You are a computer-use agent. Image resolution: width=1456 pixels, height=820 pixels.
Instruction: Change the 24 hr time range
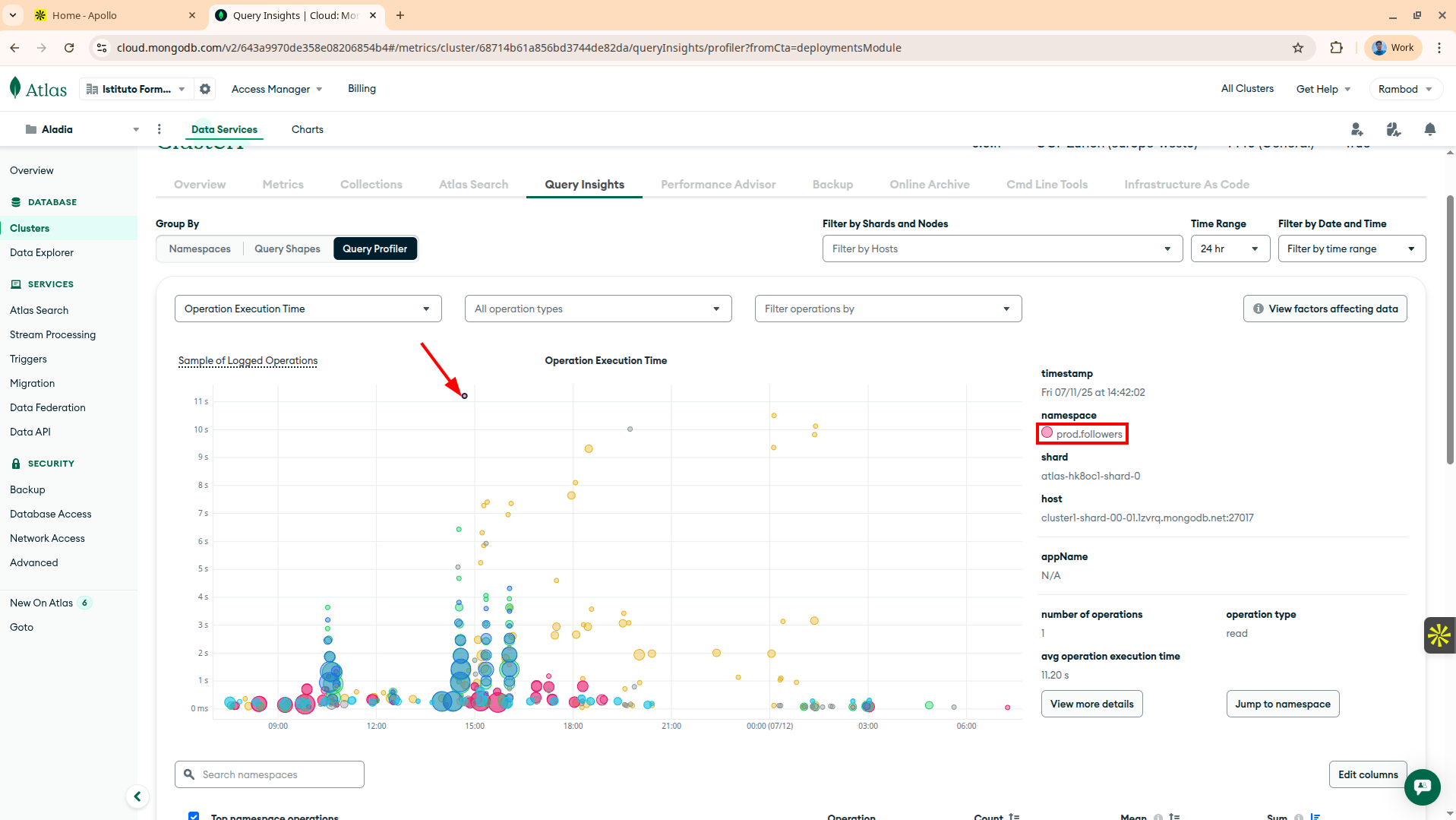(x=1230, y=249)
